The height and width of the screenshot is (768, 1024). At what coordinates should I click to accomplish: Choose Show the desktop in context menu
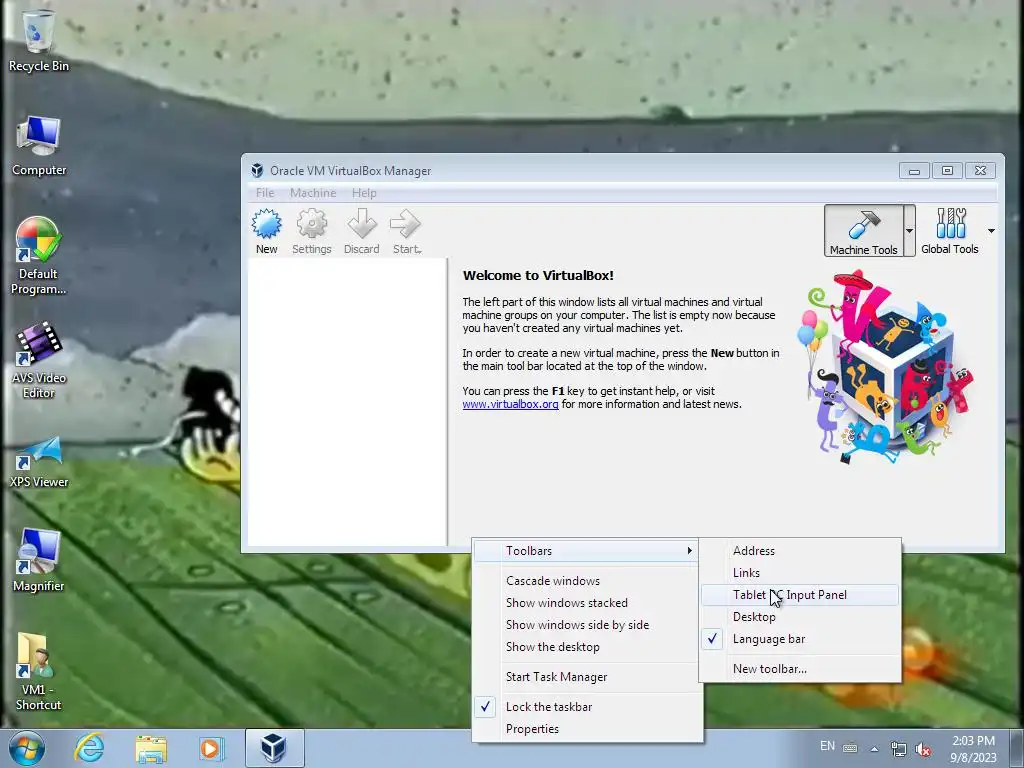pos(587,647)
